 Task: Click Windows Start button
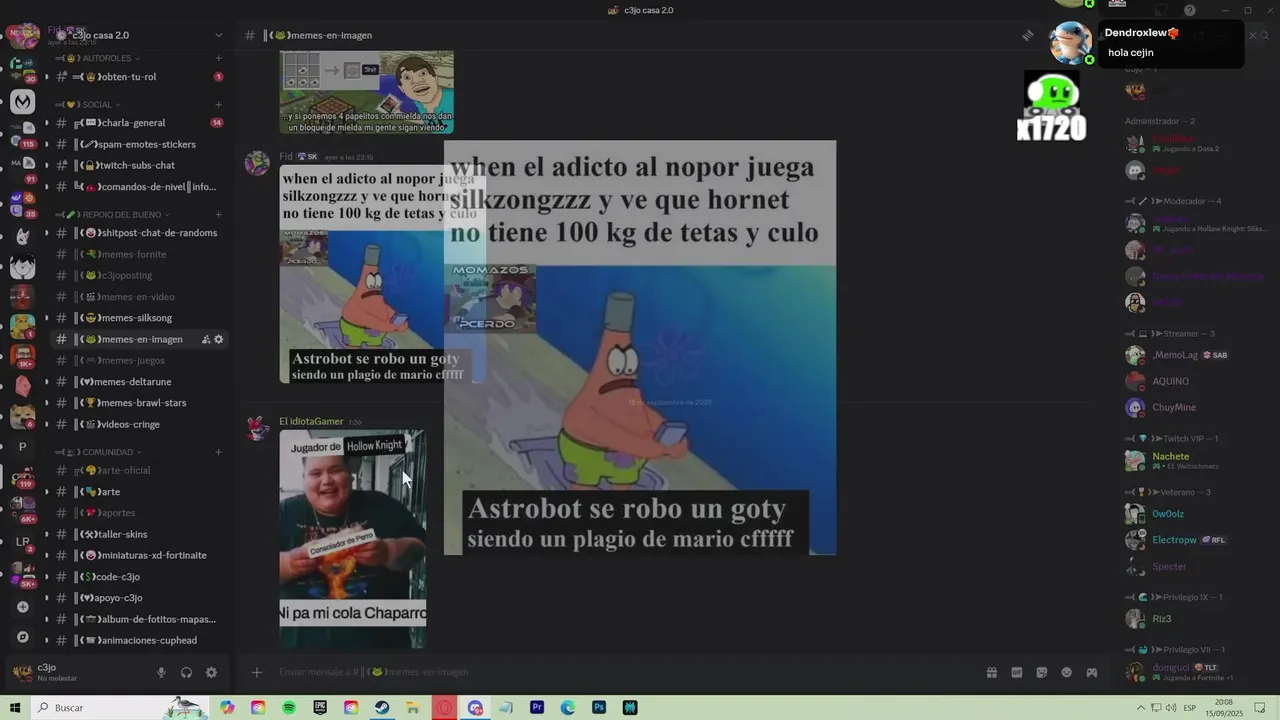(x=15, y=707)
